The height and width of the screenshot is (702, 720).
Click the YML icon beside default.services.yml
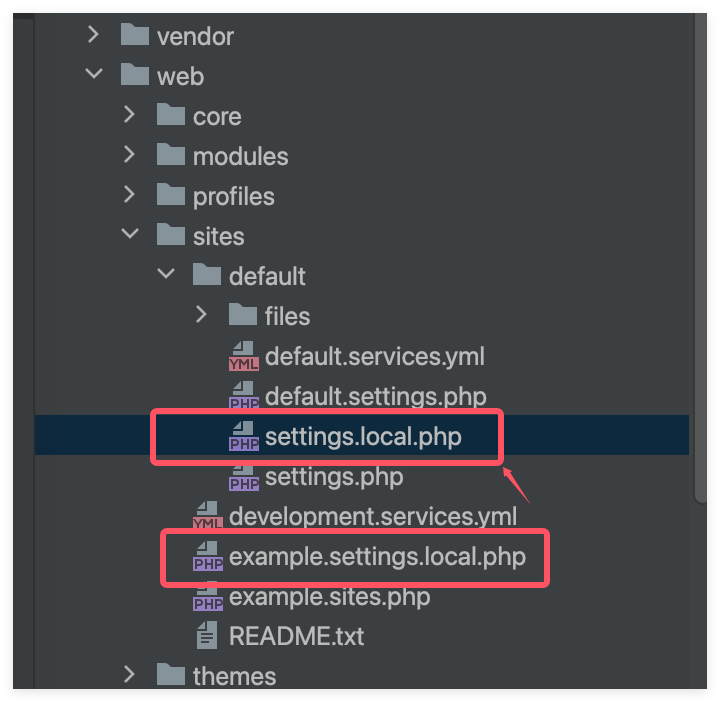(244, 357)
